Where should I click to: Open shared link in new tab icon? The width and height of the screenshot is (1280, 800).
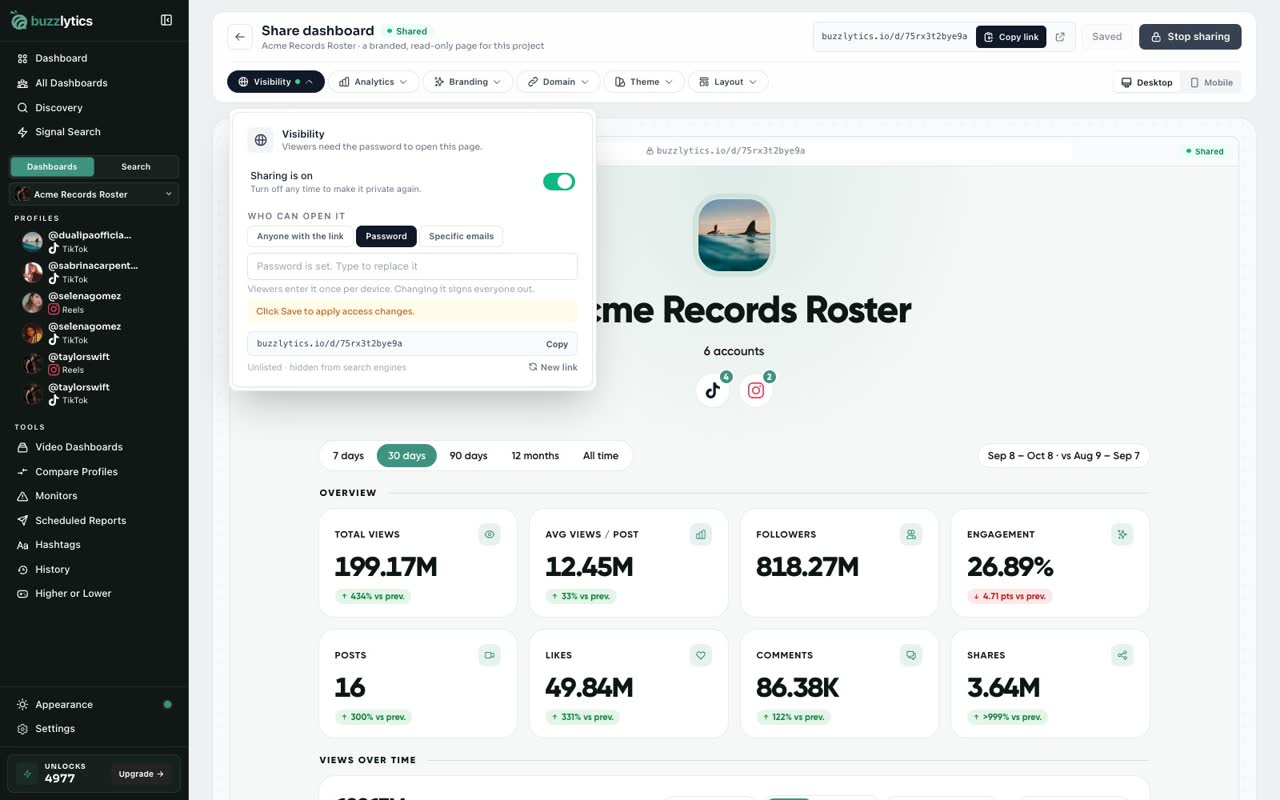[x=1060, y=37]
